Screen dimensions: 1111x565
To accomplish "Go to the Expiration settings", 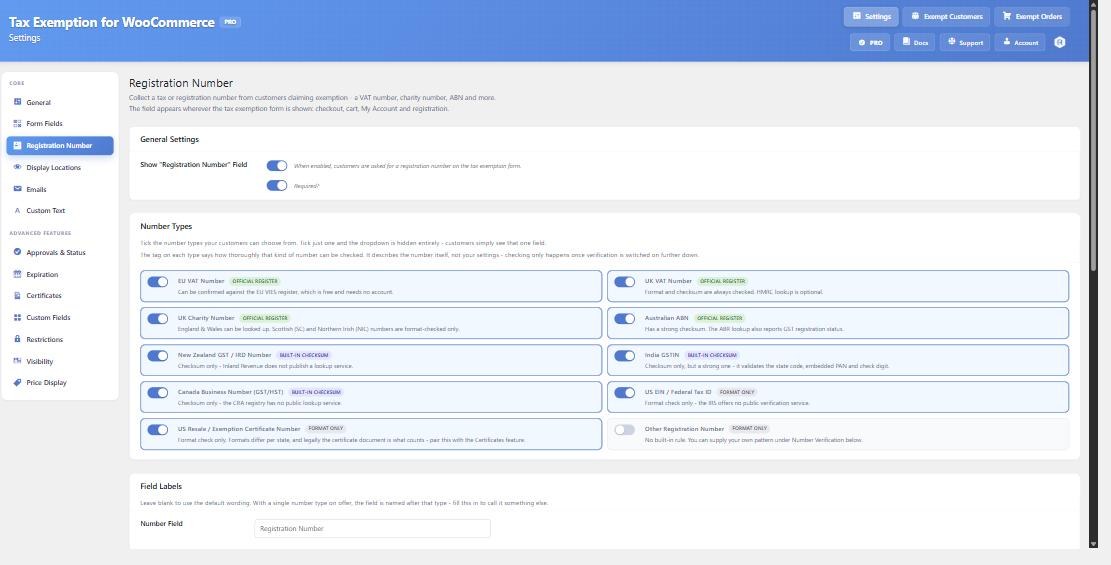I will 60,274.
